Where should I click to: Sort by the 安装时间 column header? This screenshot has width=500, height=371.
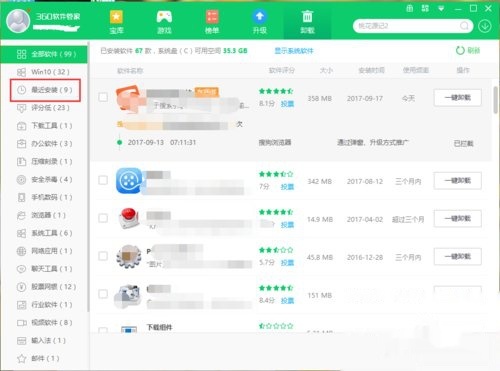tap(371, 71)
